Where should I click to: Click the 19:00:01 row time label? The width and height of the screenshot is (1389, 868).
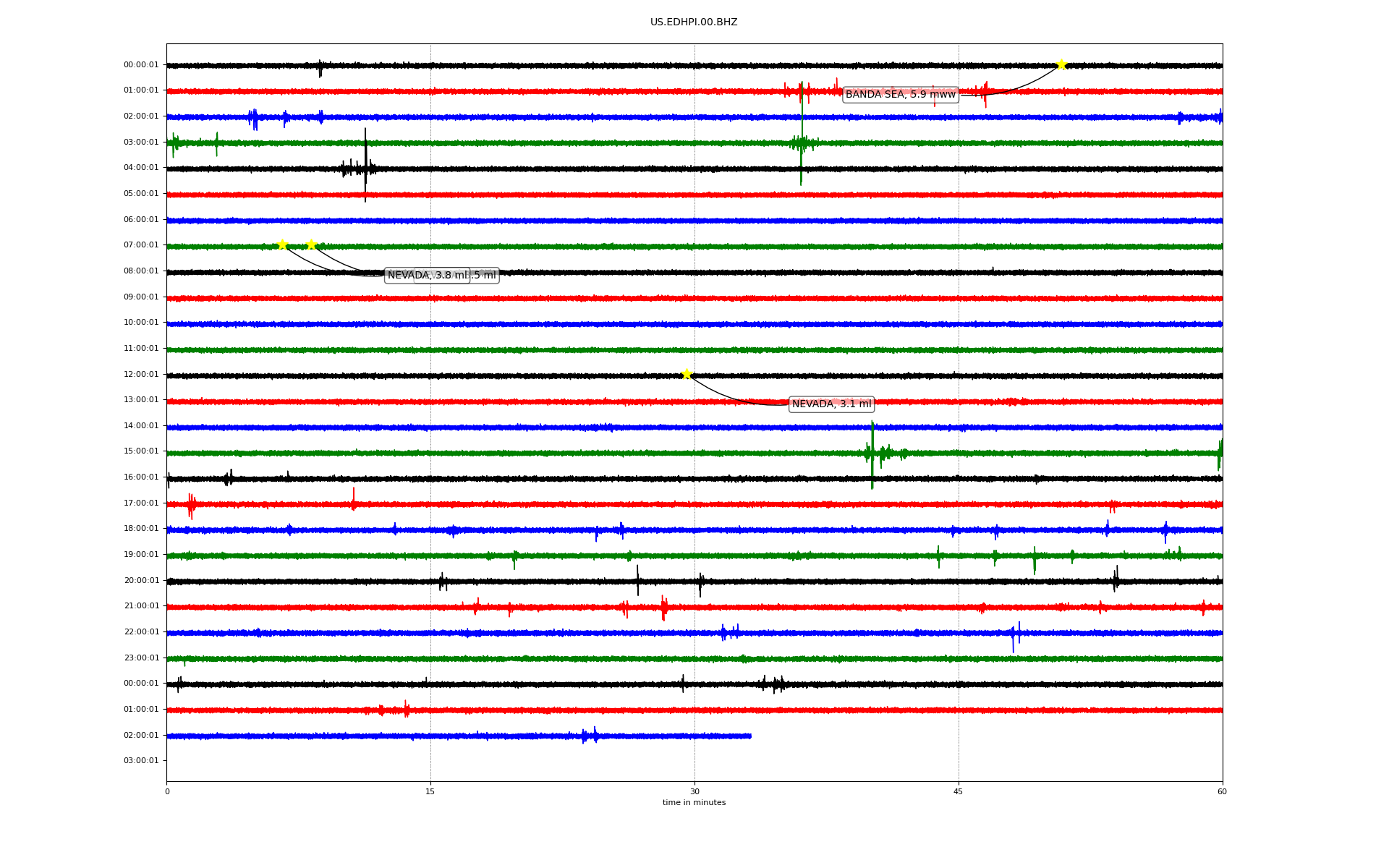click(141, 555)
